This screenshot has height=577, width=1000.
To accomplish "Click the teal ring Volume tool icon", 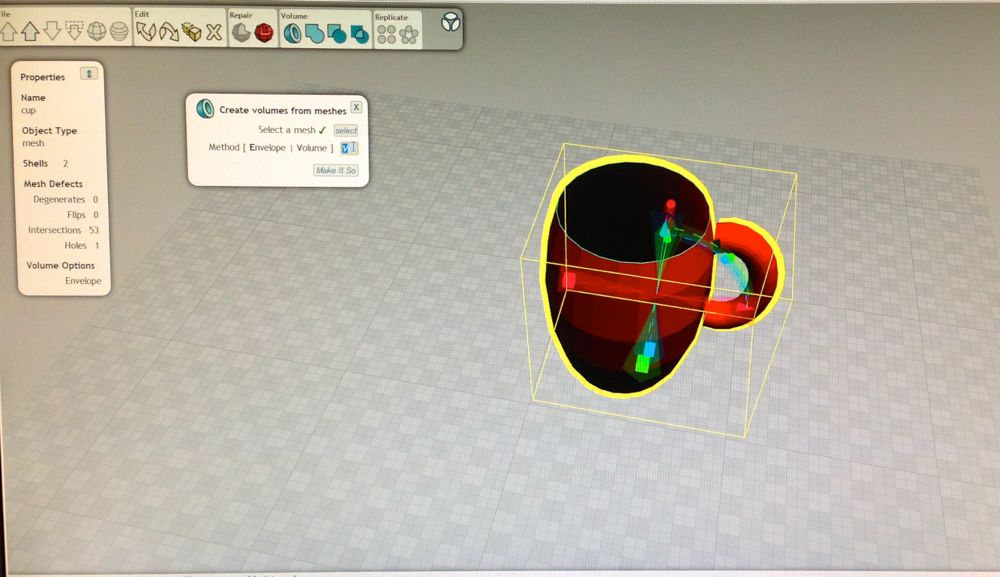I will [x=292, y=34].
